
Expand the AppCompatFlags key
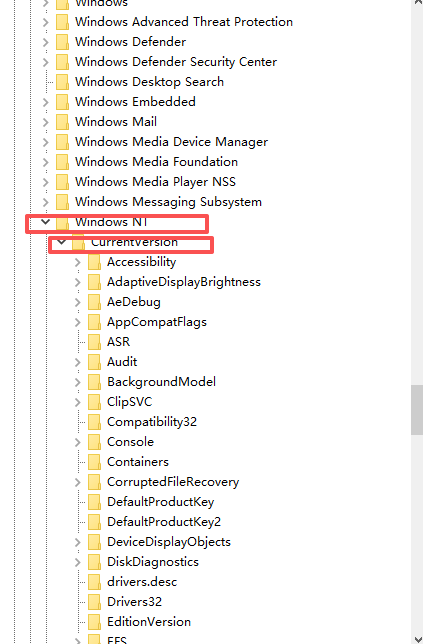[78, 322]
